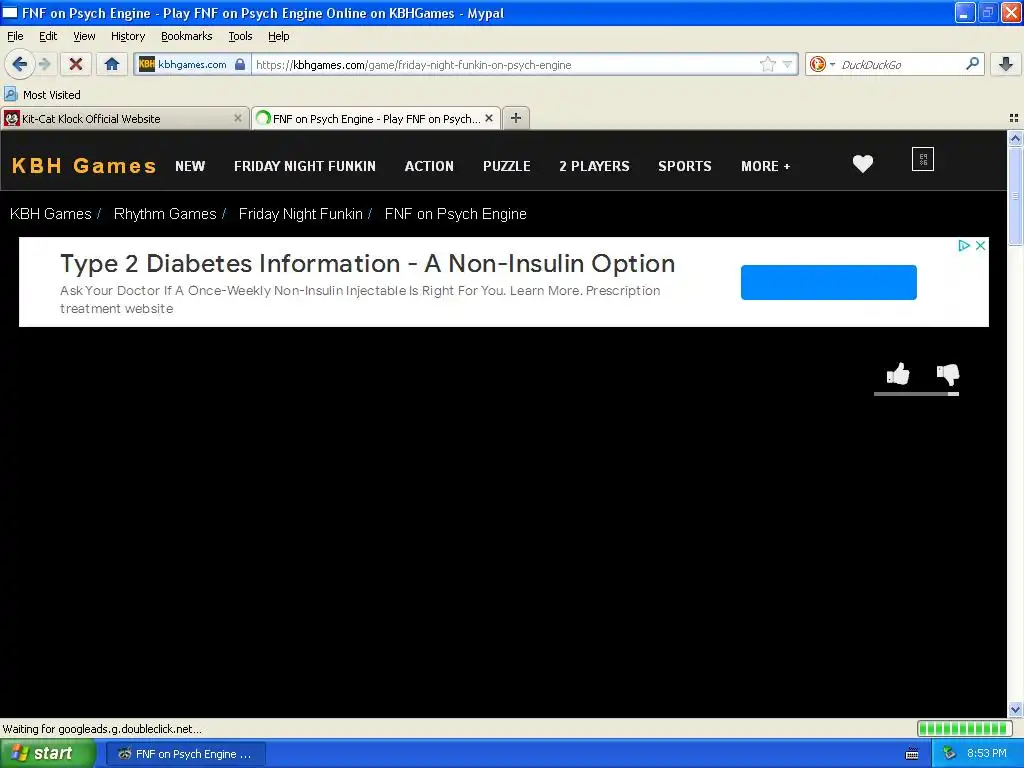Click the Most Visited bookmarks folder

42,95
